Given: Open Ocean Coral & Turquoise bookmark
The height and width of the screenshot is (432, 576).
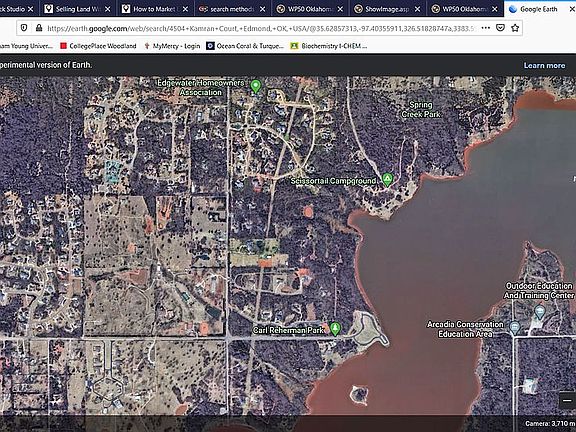Looking at the screenshot, I should [x=245, y=46].
